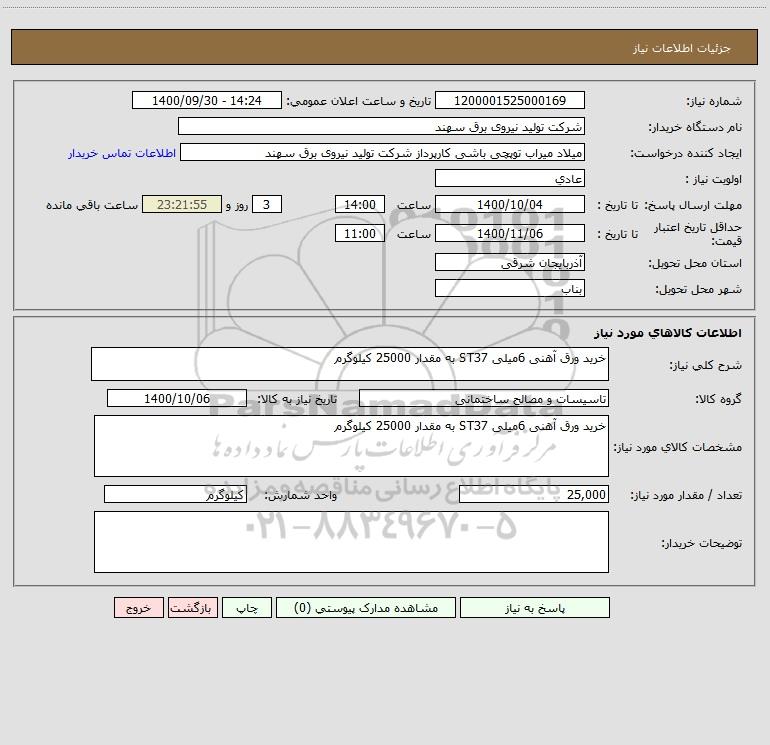Select the اولویت نیاز priority field
Viewport: 770px width, 745px height.
click(x=510, y=178)
